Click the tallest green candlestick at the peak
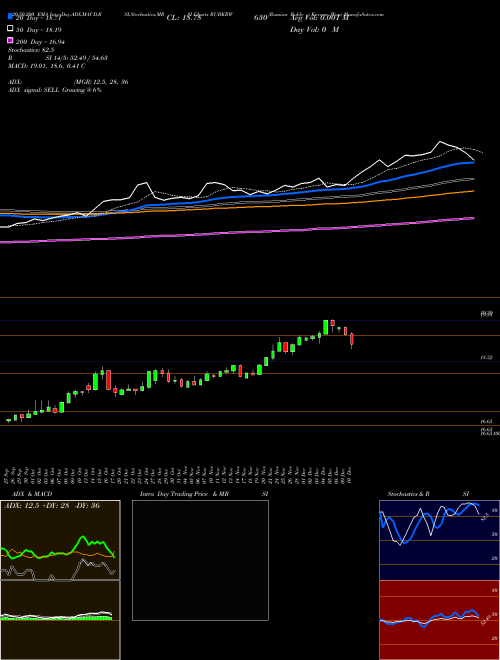500x660 pixels. tap(326, 327)
